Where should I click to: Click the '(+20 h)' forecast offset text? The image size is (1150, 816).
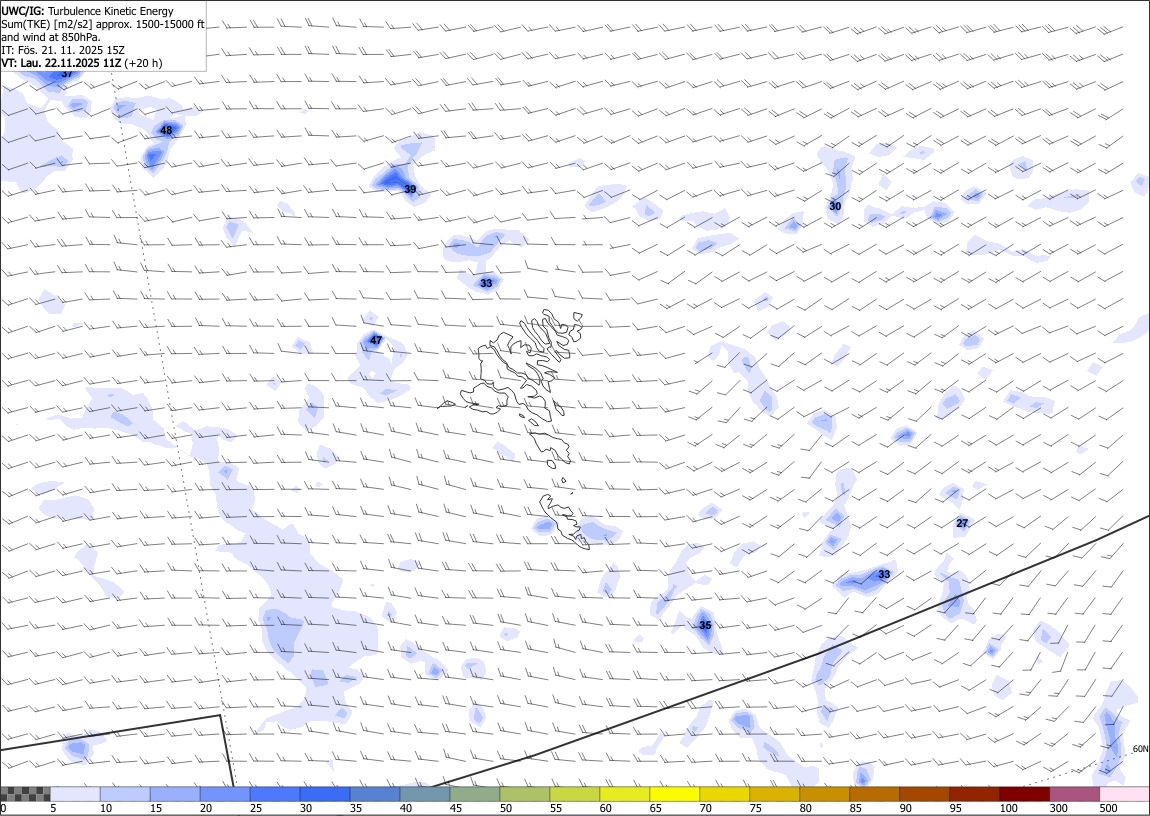143,63
